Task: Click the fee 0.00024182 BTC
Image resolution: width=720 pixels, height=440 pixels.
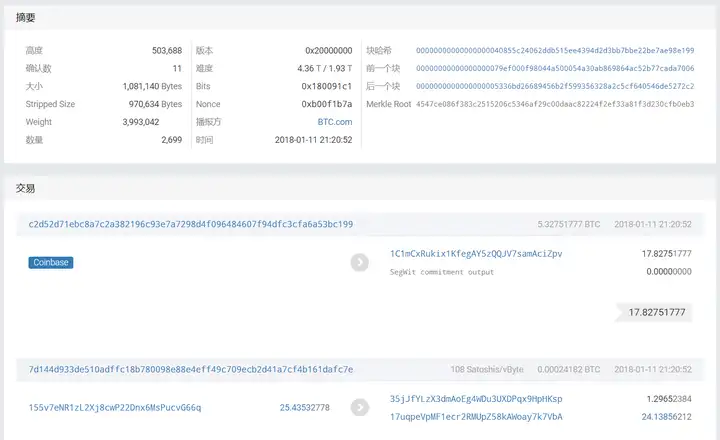Action: pos(568,369)
